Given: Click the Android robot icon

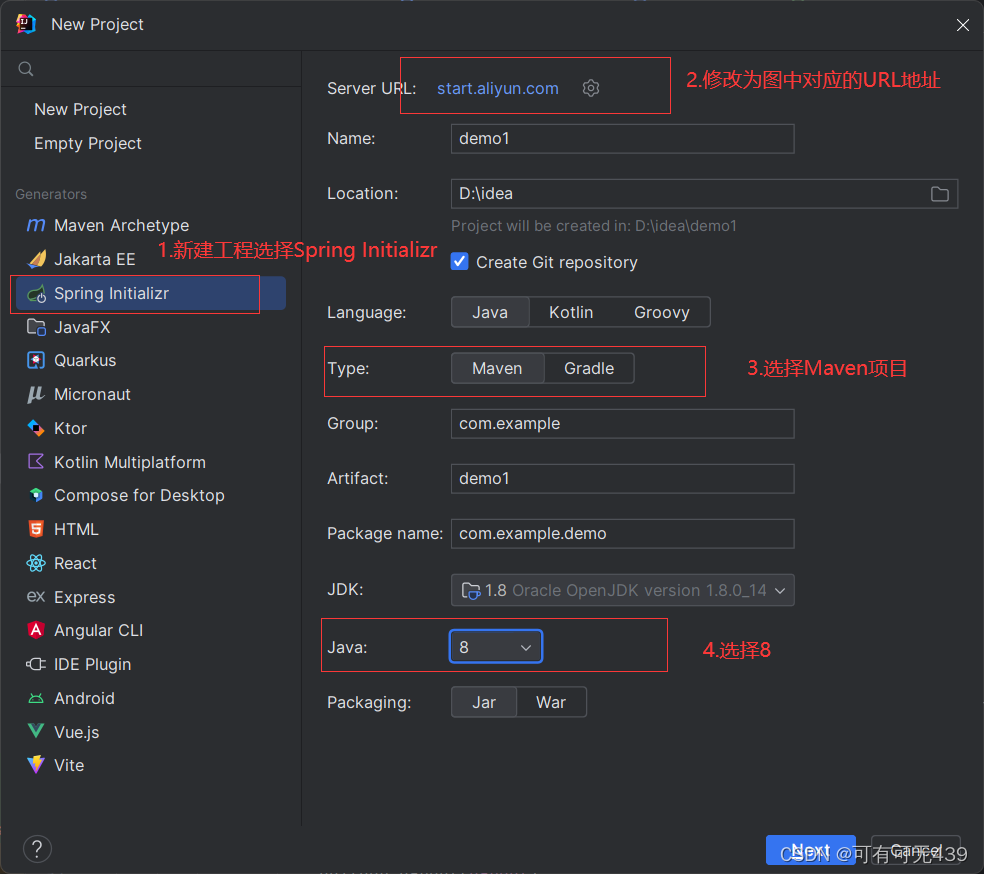Looking at the screenshot, I should [36, 698].
